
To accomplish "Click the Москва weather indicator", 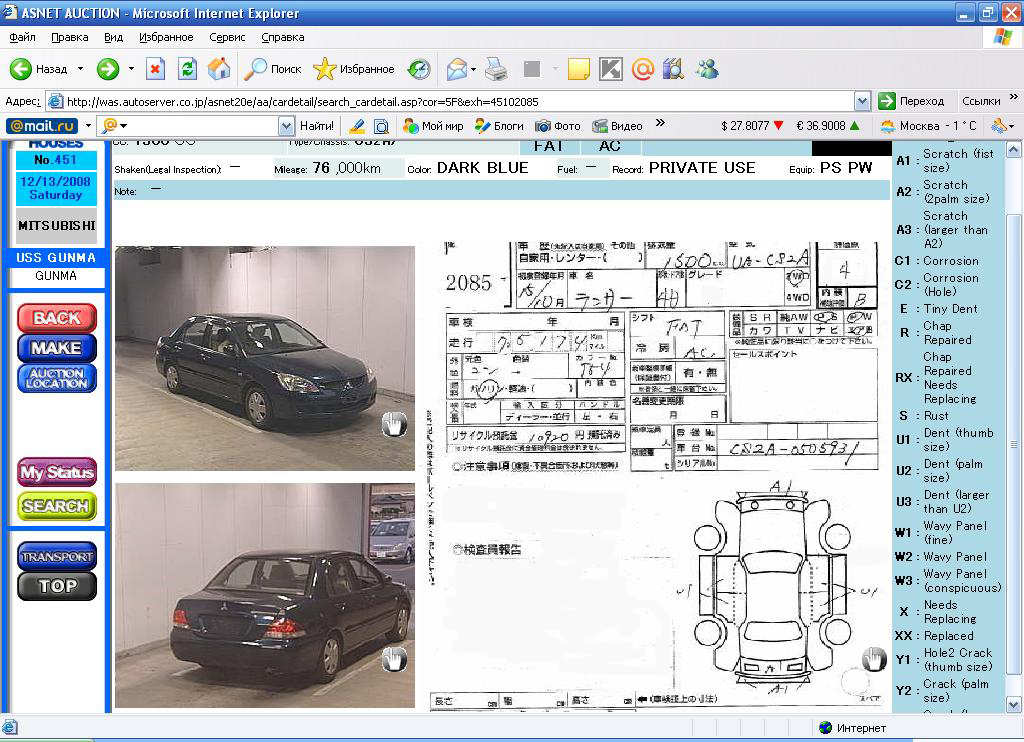I will pyautogui.click(x=928, y=125).
